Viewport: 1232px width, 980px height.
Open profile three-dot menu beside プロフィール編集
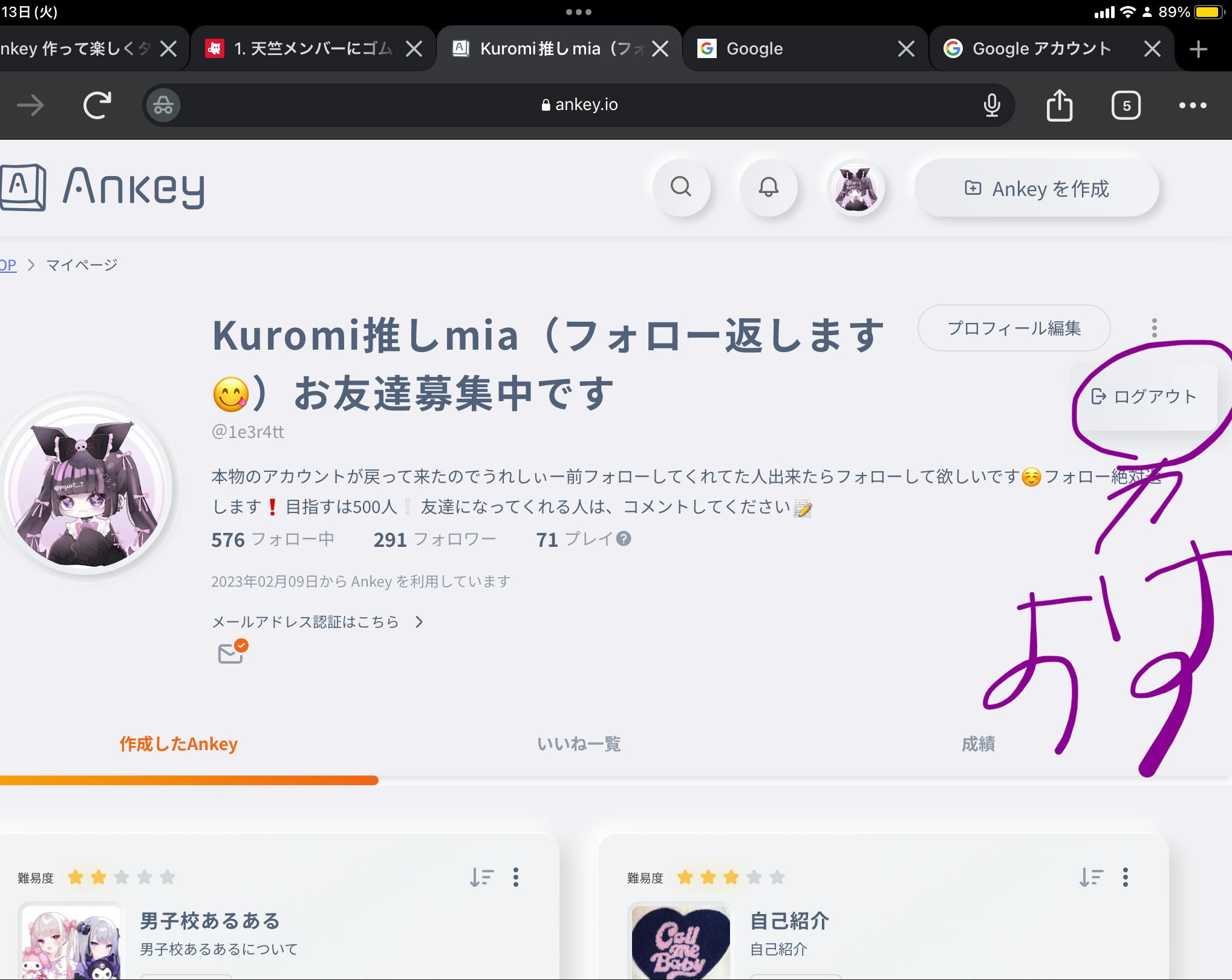1154,328
